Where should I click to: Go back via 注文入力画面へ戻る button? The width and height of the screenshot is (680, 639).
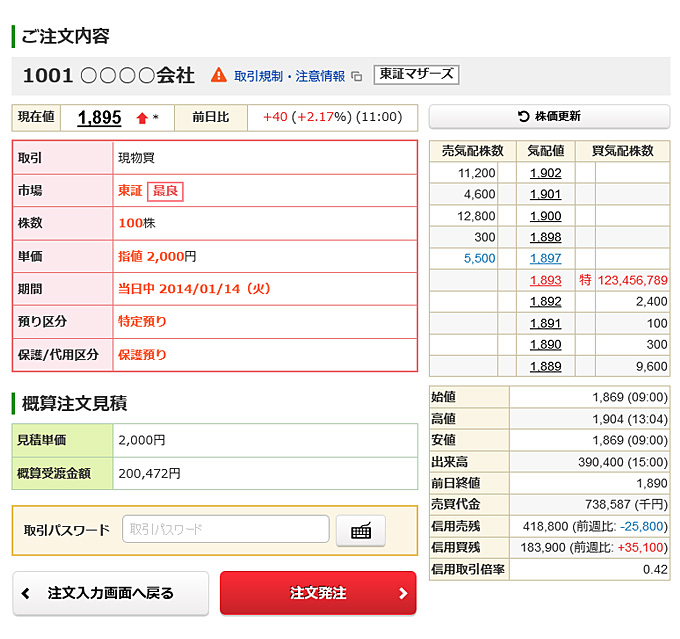click(x=111, y=593)
